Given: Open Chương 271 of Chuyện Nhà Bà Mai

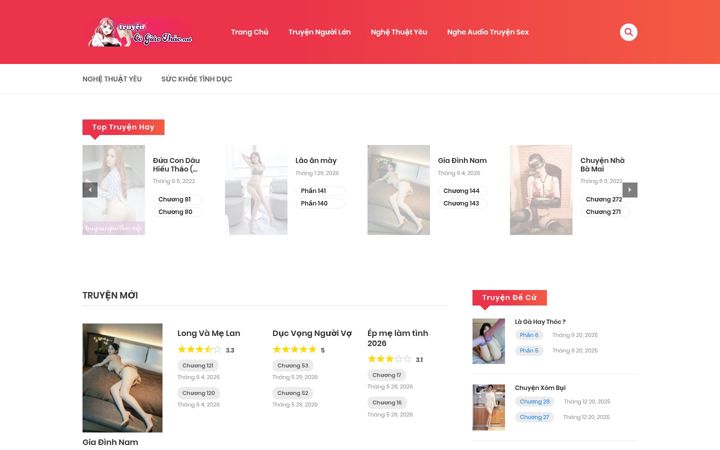Looking at the screenshot, I should (x=603, y=212).
